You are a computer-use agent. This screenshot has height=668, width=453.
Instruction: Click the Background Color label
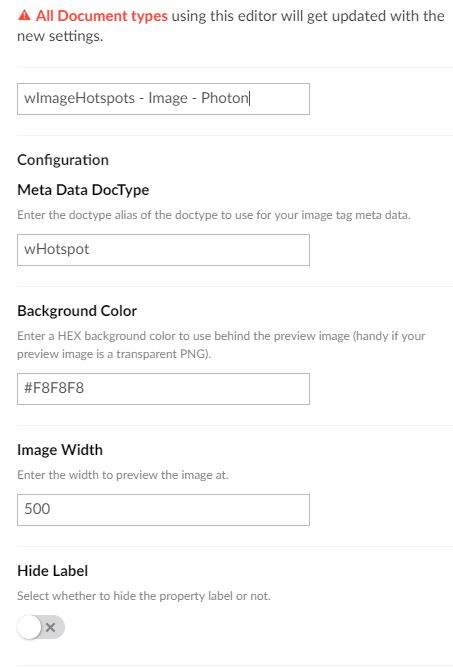pyautogui.click(x=77, y=311)
